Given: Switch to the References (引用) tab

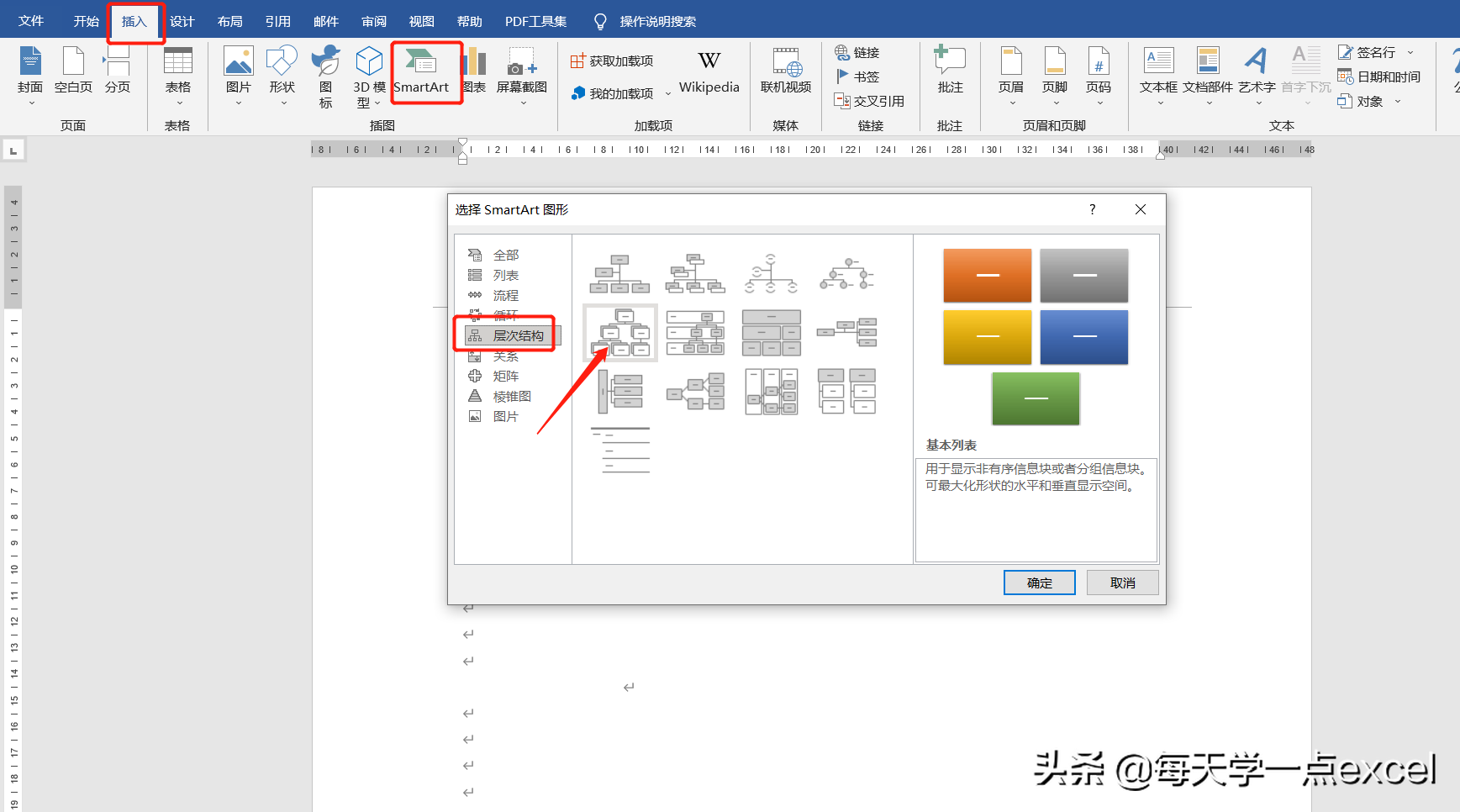Looking at the screenshot, I should coord(277,21).
